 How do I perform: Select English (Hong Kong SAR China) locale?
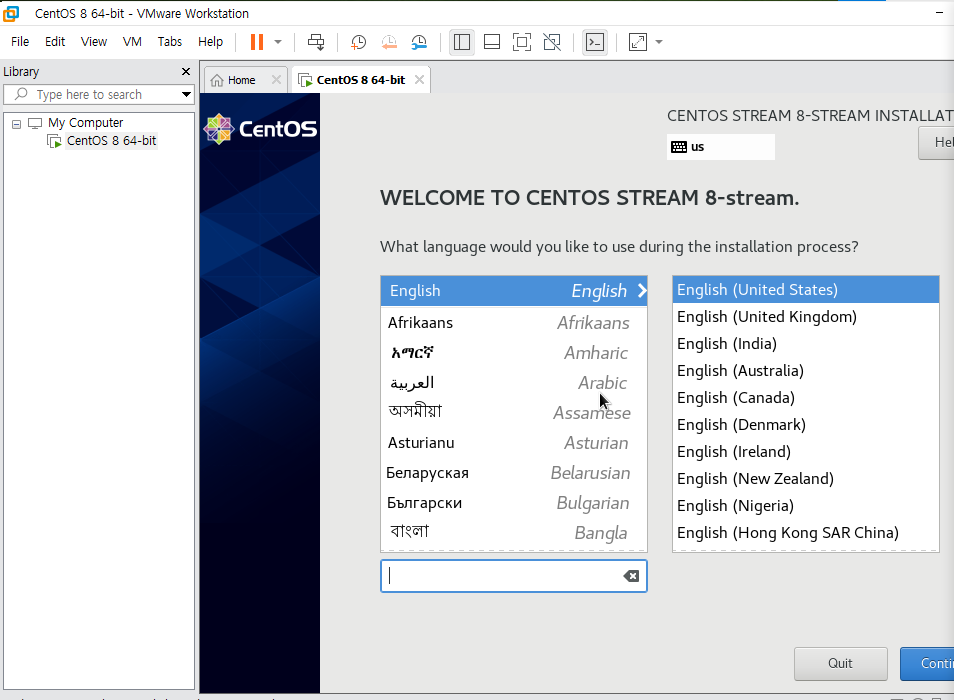(x=806, y=533)
